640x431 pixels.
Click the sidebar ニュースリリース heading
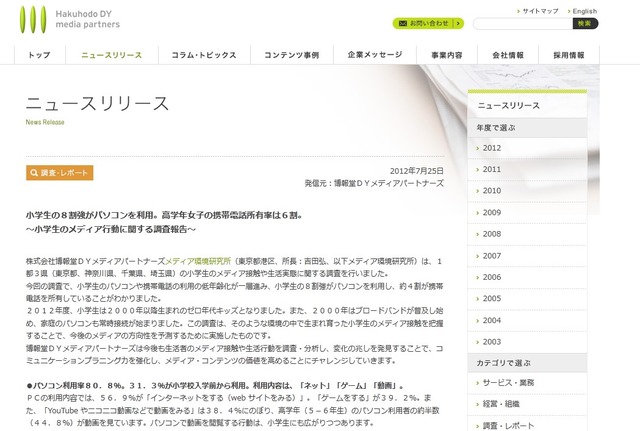point(509,106)
